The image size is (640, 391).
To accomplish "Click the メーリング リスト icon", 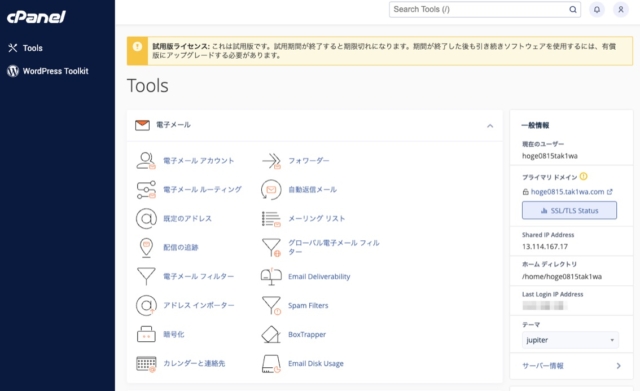I will pyautogui.click(x=271, y=219).
